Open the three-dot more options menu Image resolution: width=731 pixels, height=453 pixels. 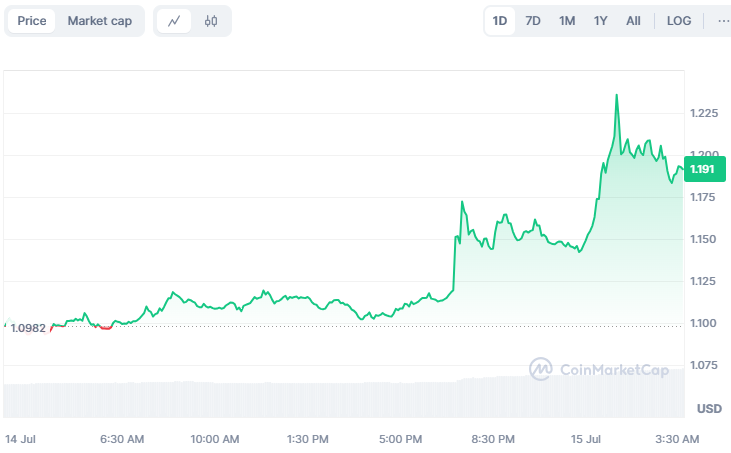(723, 21)
